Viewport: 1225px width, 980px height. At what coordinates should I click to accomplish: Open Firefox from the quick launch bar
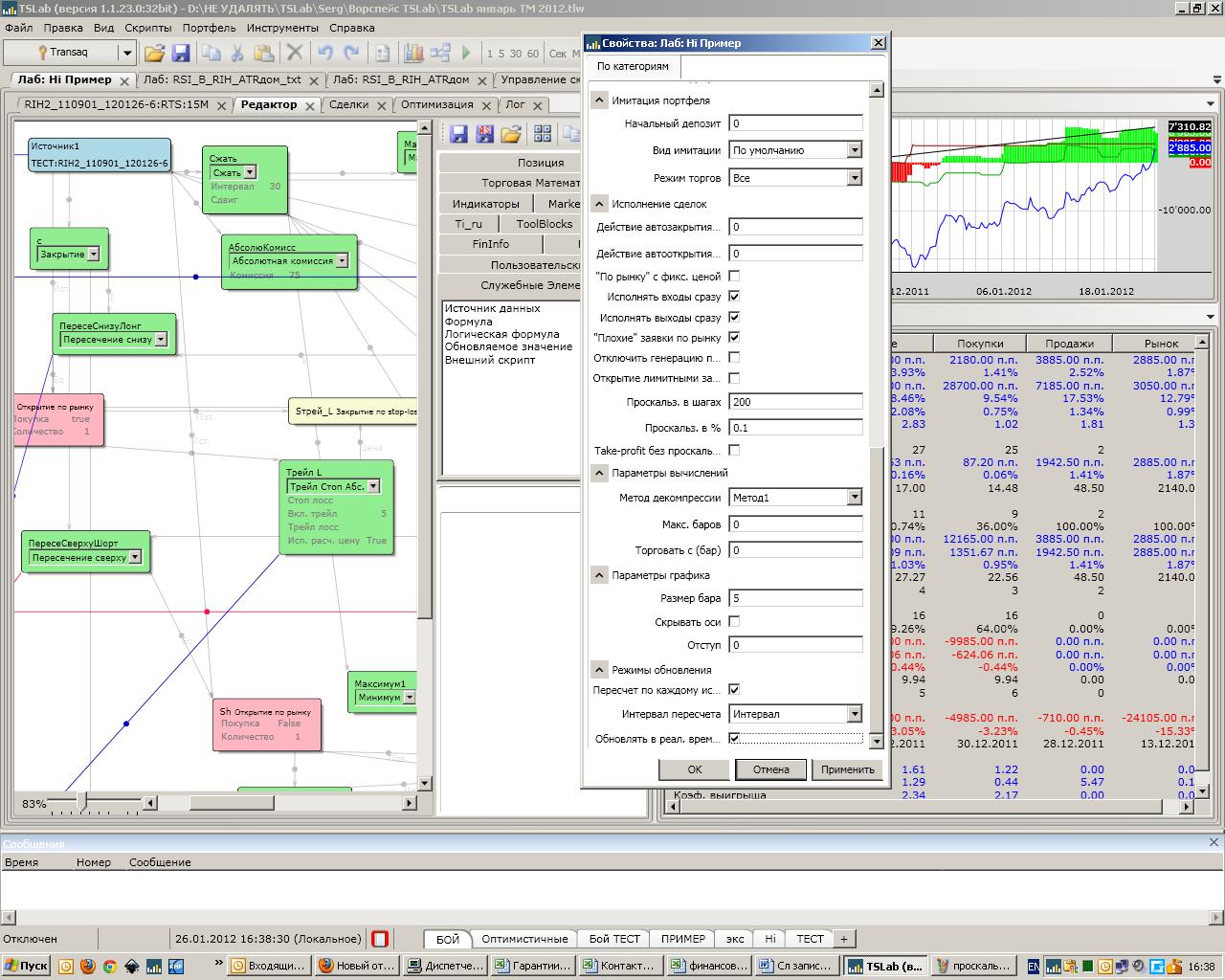click(x=87, y=966)
